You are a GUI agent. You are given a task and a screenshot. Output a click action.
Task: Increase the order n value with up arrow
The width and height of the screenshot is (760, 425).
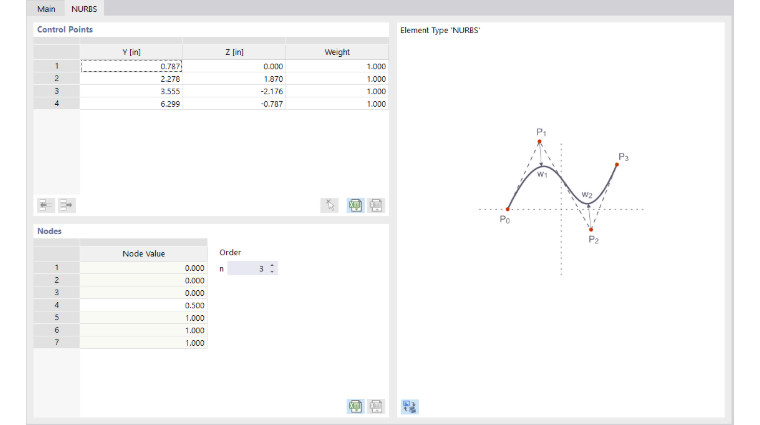272,265
